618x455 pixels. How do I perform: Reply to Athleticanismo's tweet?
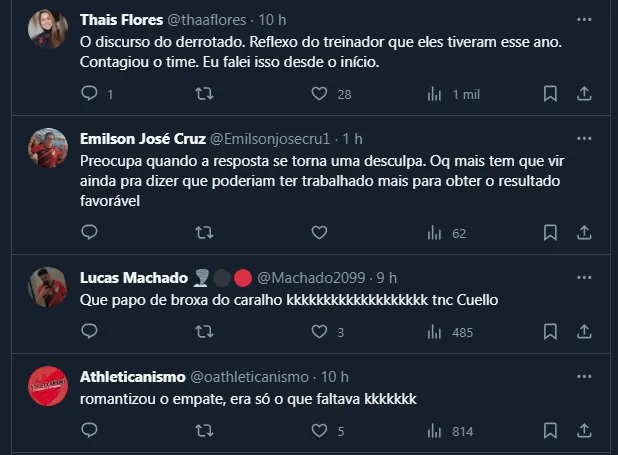point(89,431)
